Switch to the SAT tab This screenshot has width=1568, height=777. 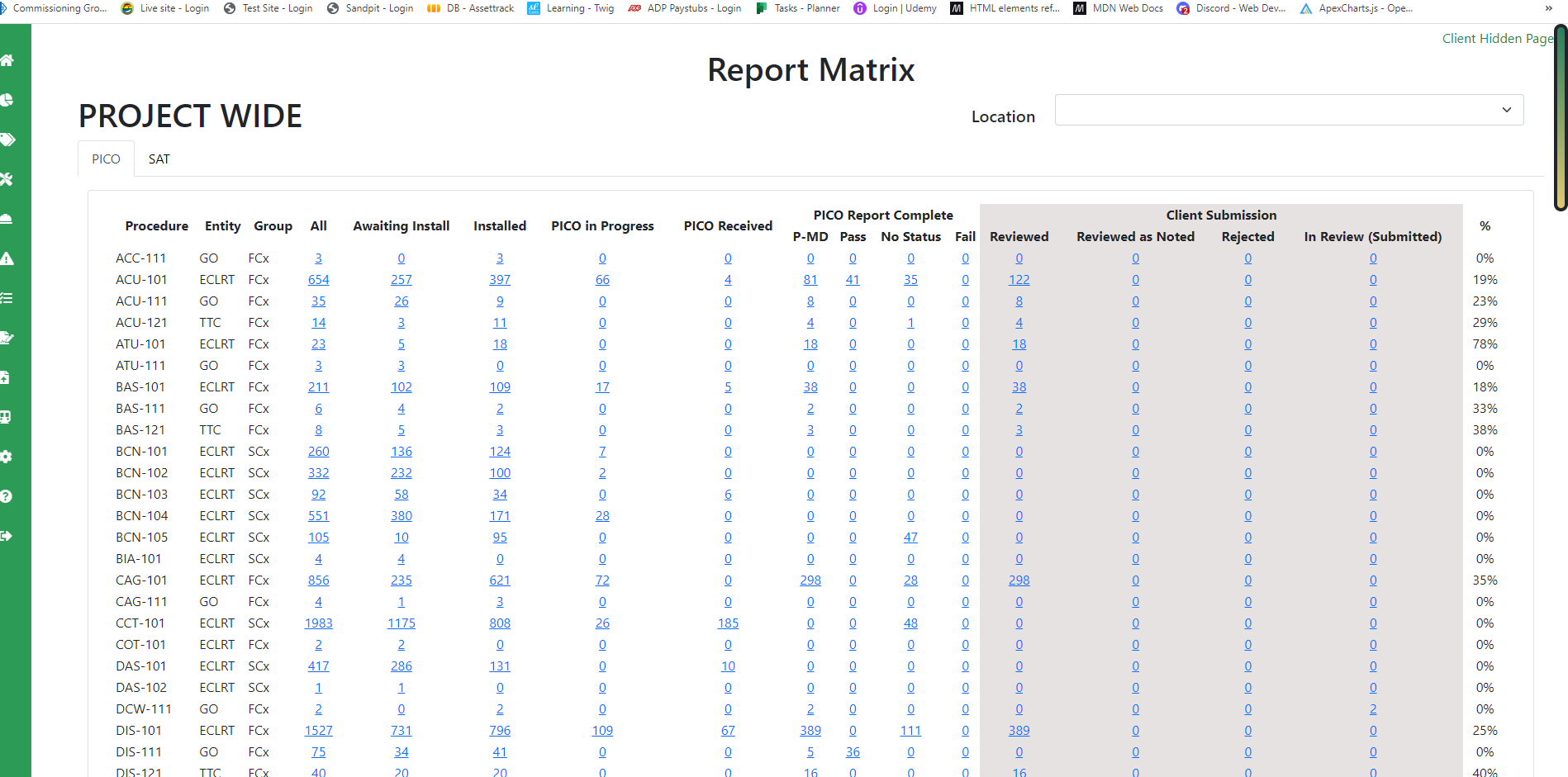[159, 159]
